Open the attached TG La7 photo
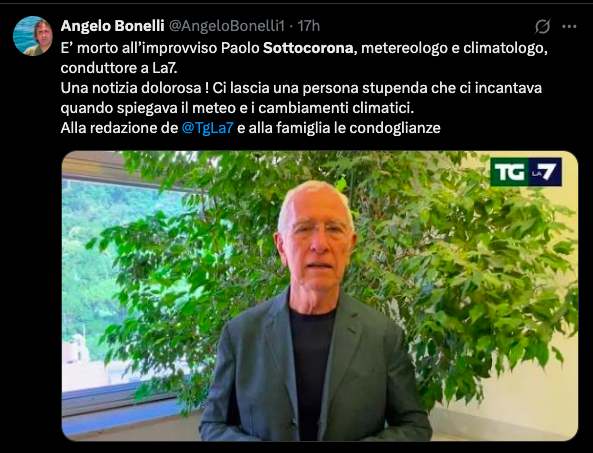Viewport: 593px width, 453px height. tap(320, 296)
